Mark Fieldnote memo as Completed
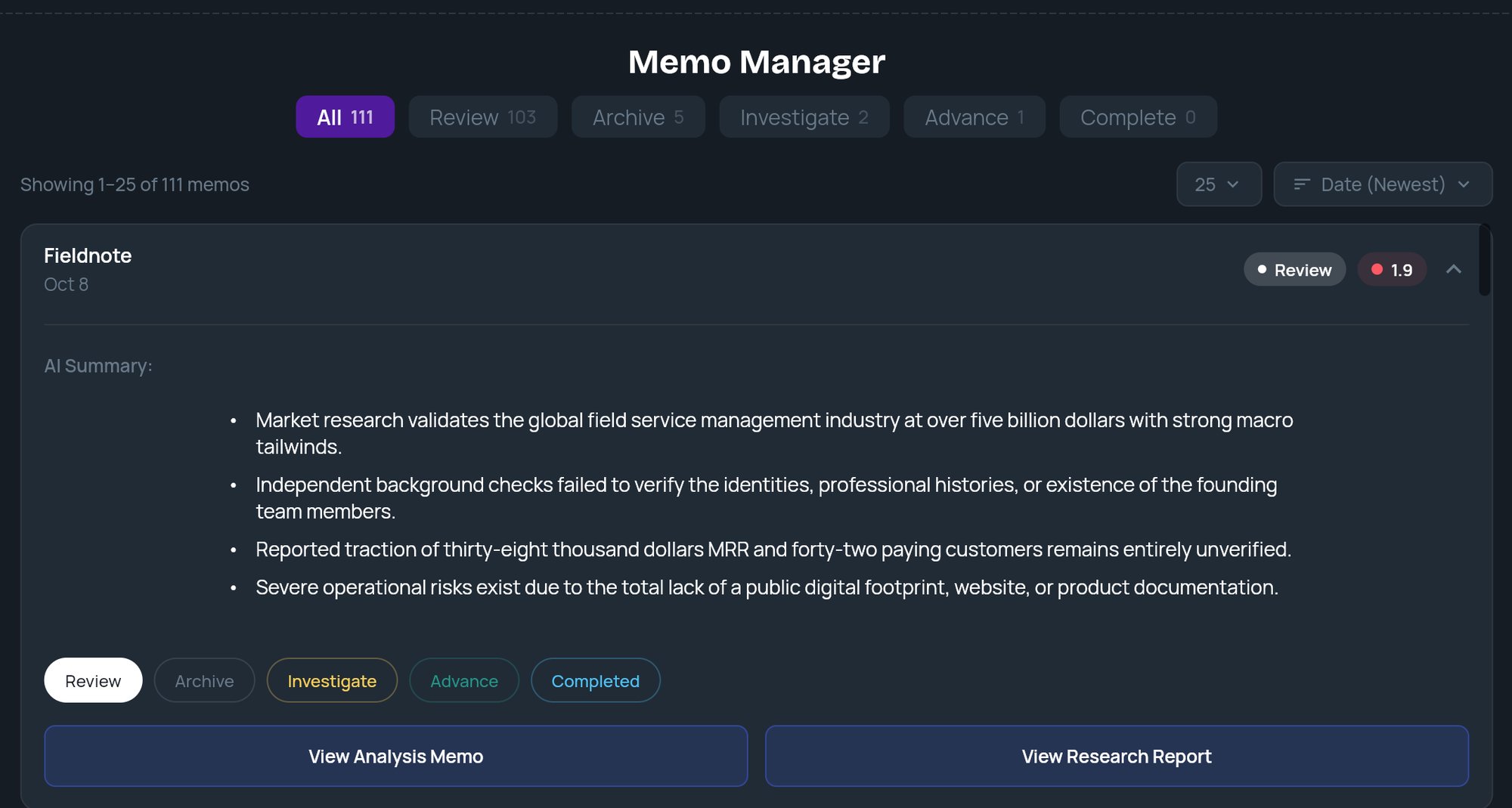Viewport: 1512px width, 808px height. point(595,680)
